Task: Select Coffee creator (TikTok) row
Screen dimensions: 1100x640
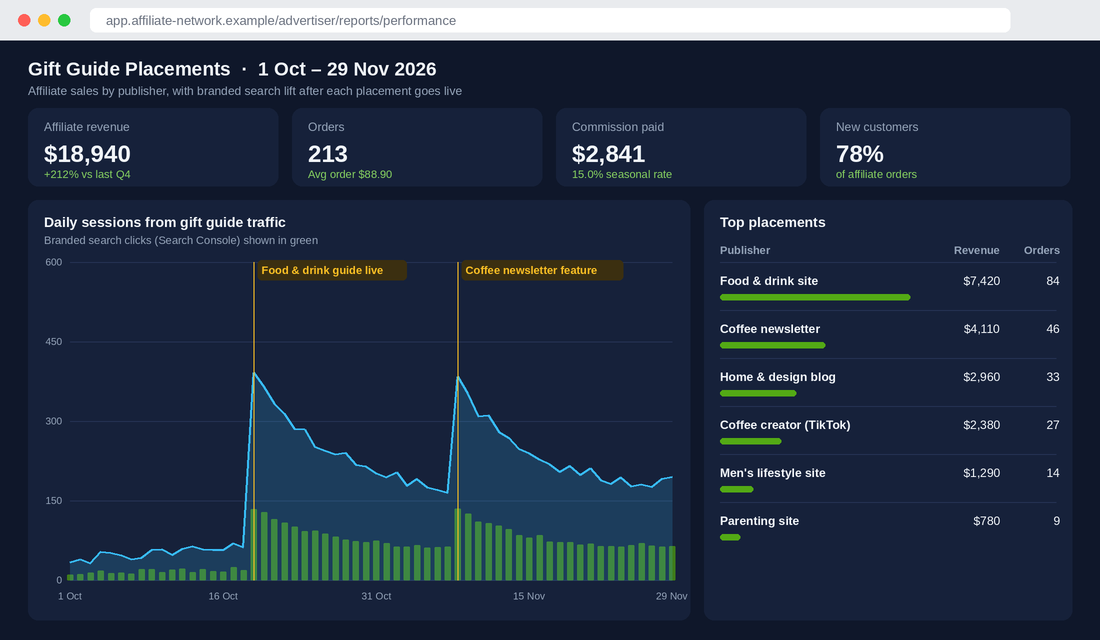Action: click(888, 431)
